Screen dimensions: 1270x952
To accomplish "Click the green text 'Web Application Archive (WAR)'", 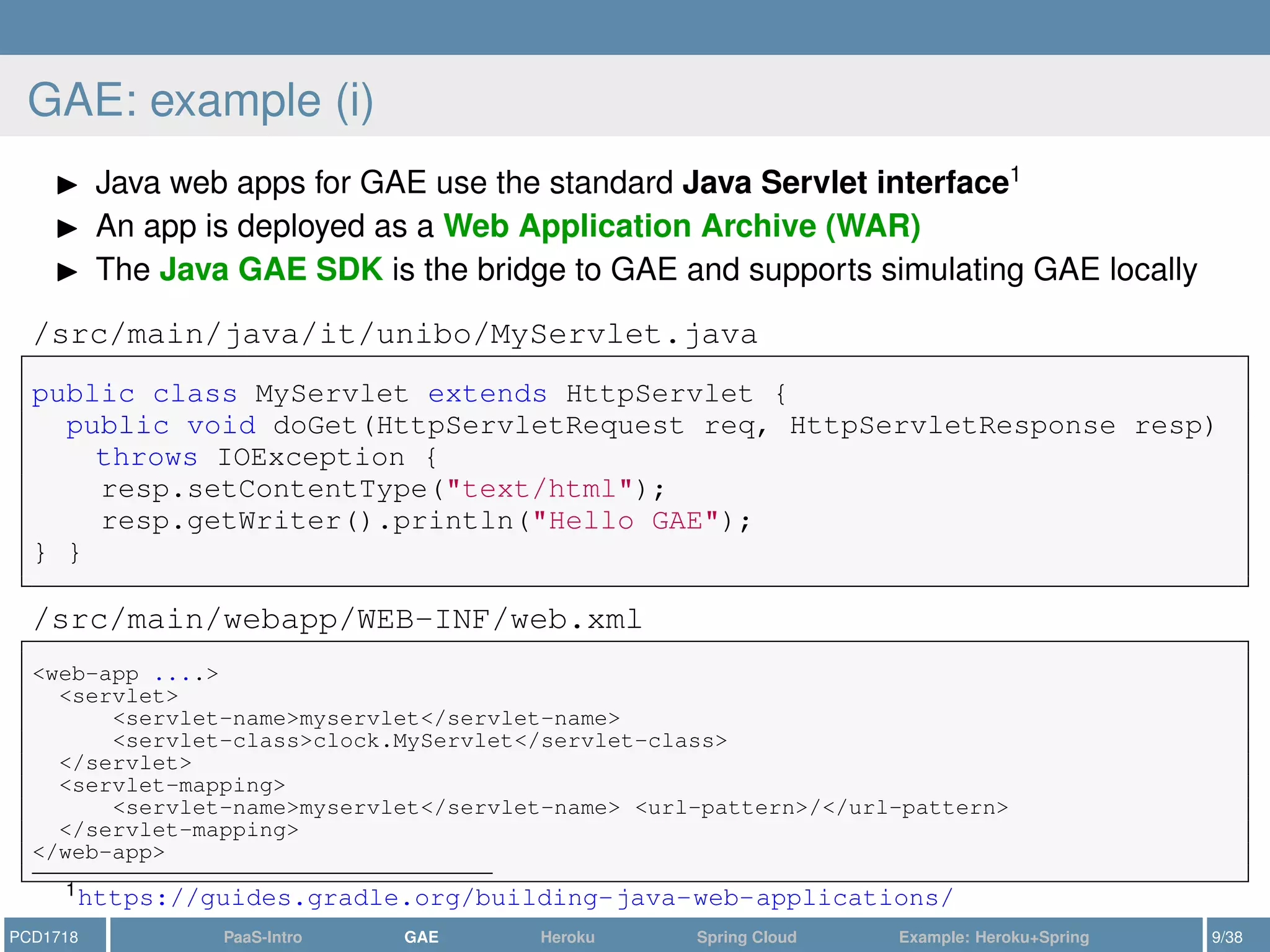I will point(682,226).
